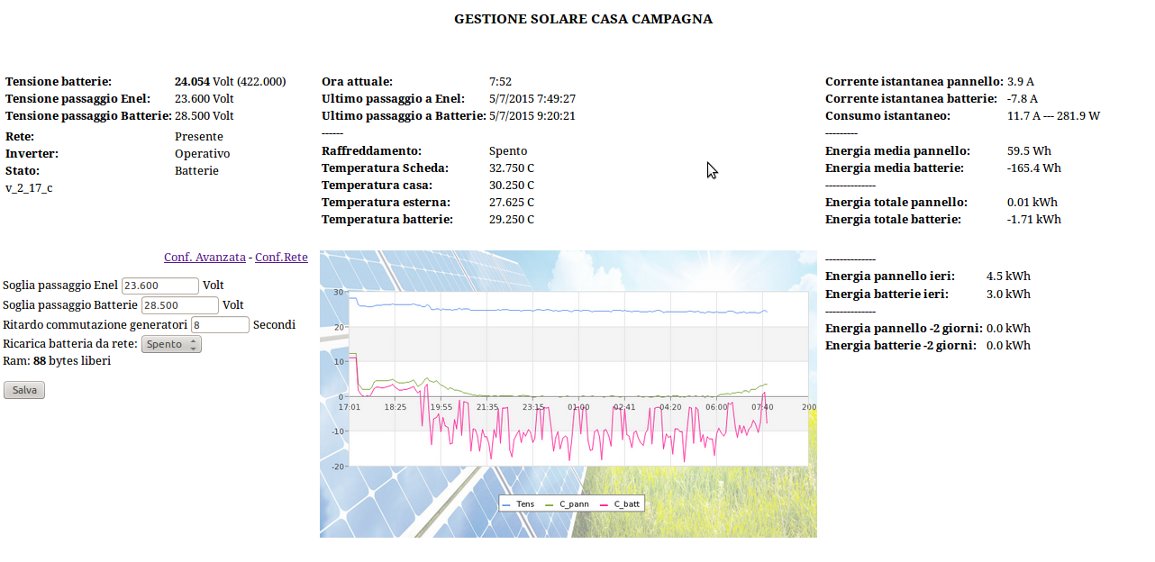Click the Temperatura Scheda value 32.750 C
This screenshot has height=562, width=1155.
[x=512, y=168]
